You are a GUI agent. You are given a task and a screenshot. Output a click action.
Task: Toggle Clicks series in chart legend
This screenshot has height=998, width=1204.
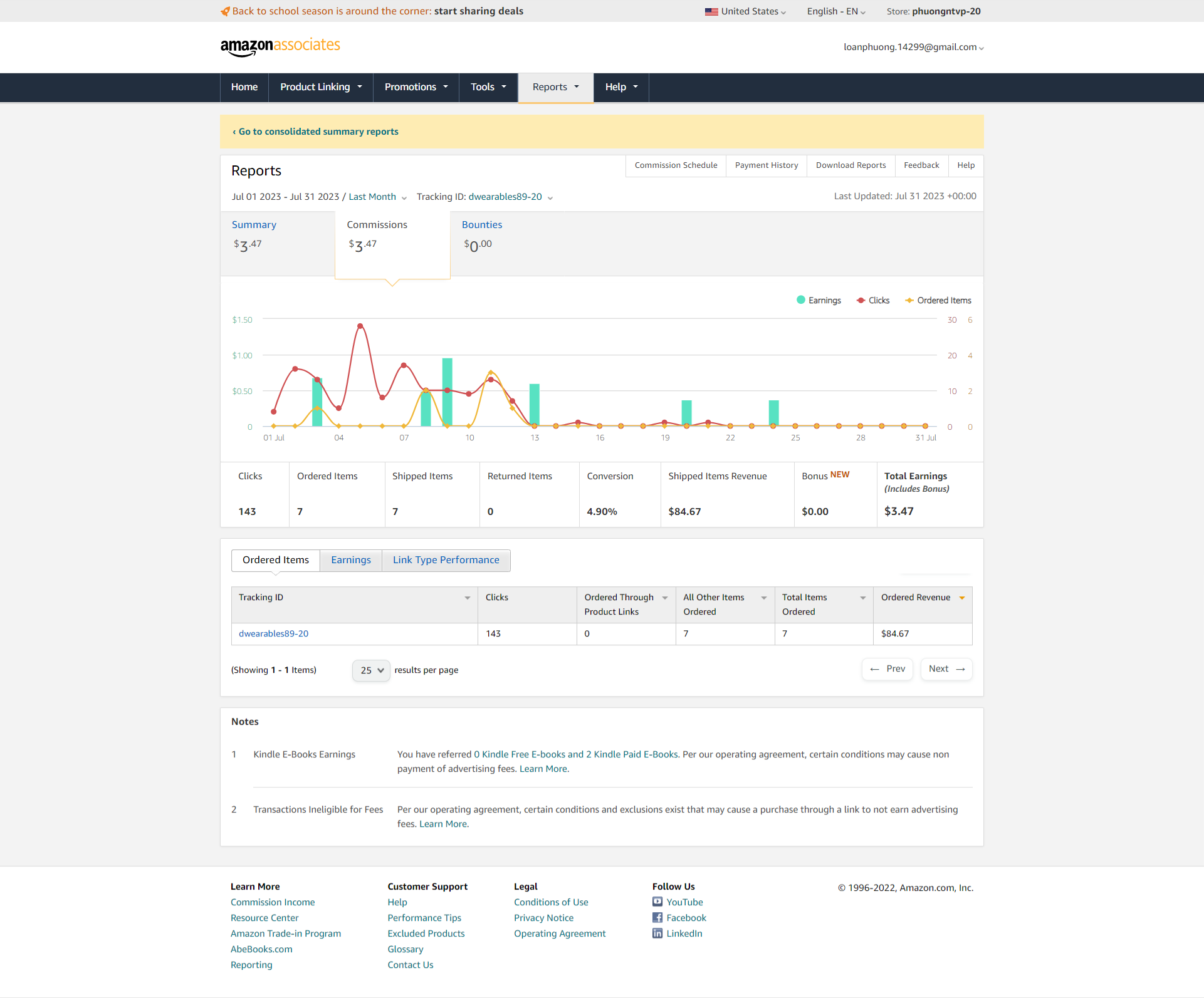coord(873,300)
